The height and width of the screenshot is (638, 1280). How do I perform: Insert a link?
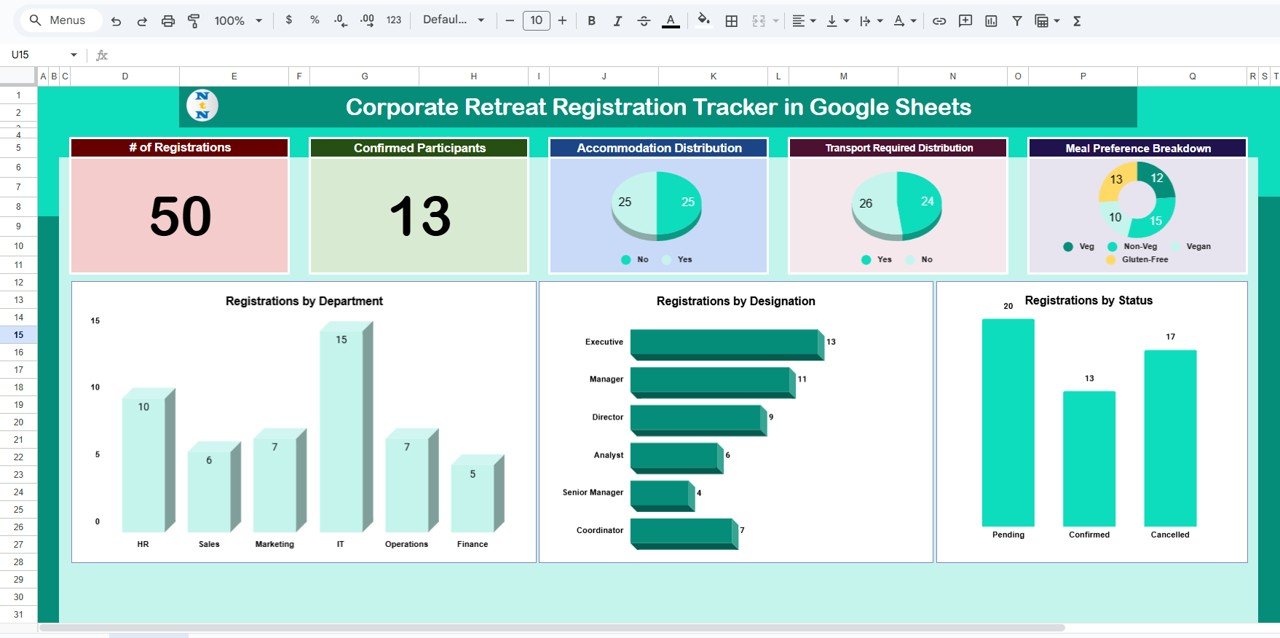tap(939, 20)
